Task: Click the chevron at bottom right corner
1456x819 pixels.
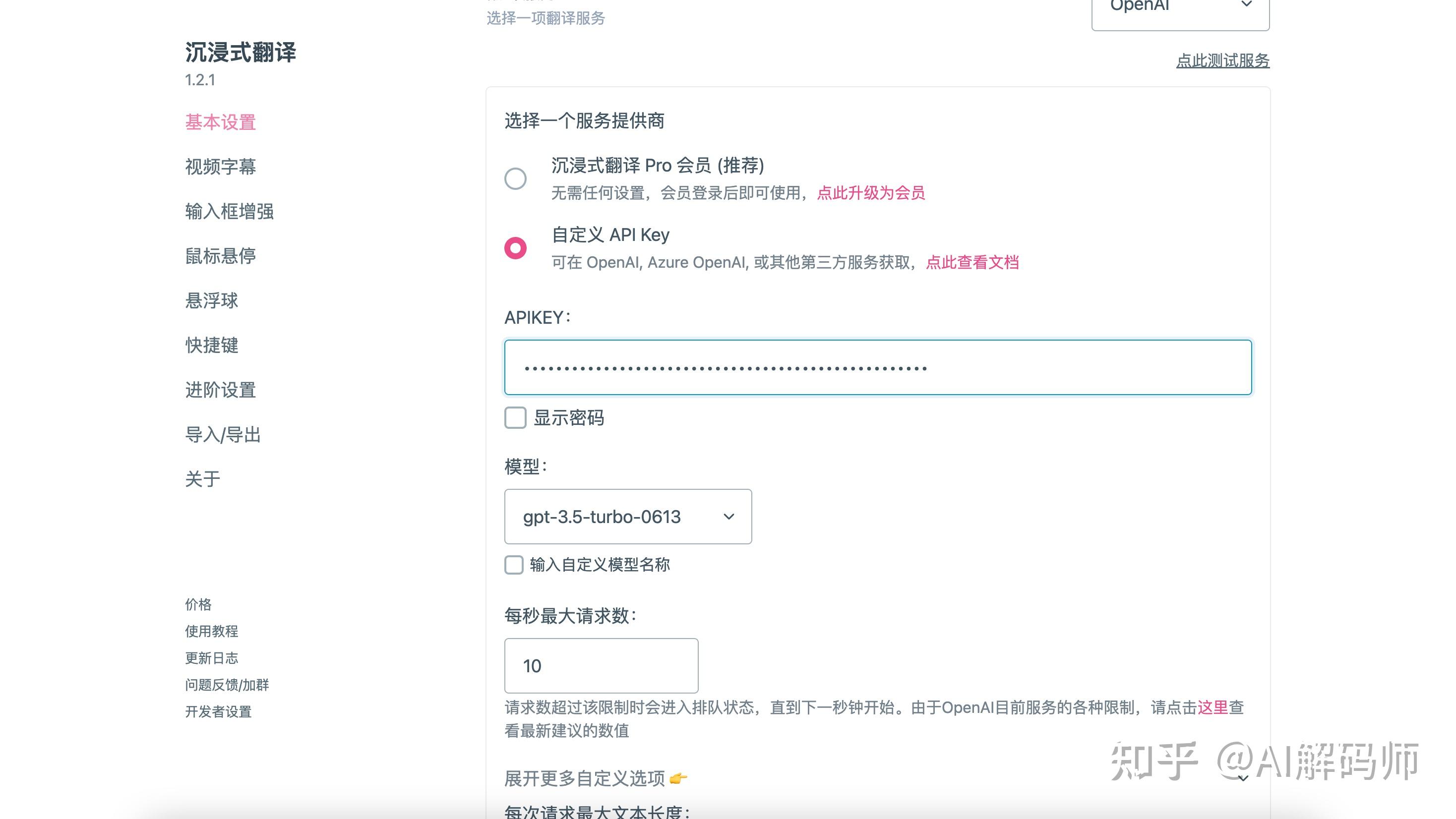Action: pyautogui.click(x=1242, y=778)
